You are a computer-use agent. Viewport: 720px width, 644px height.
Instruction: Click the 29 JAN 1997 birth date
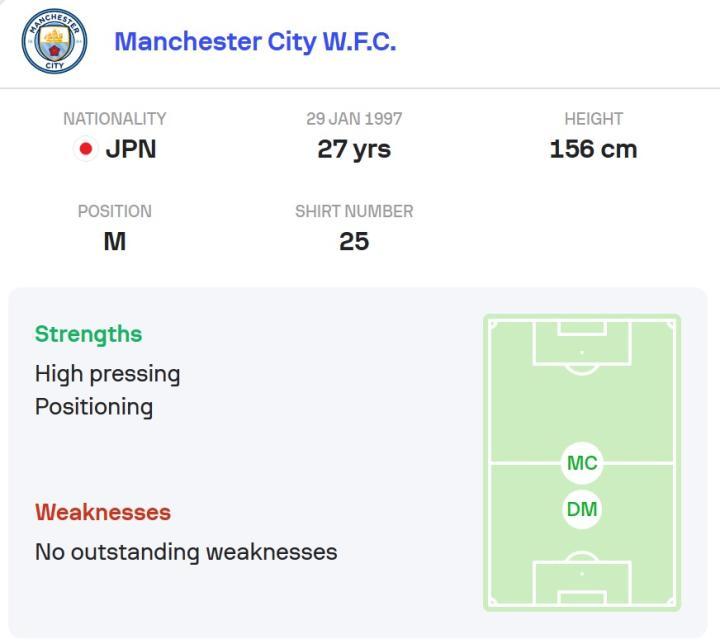354,118
